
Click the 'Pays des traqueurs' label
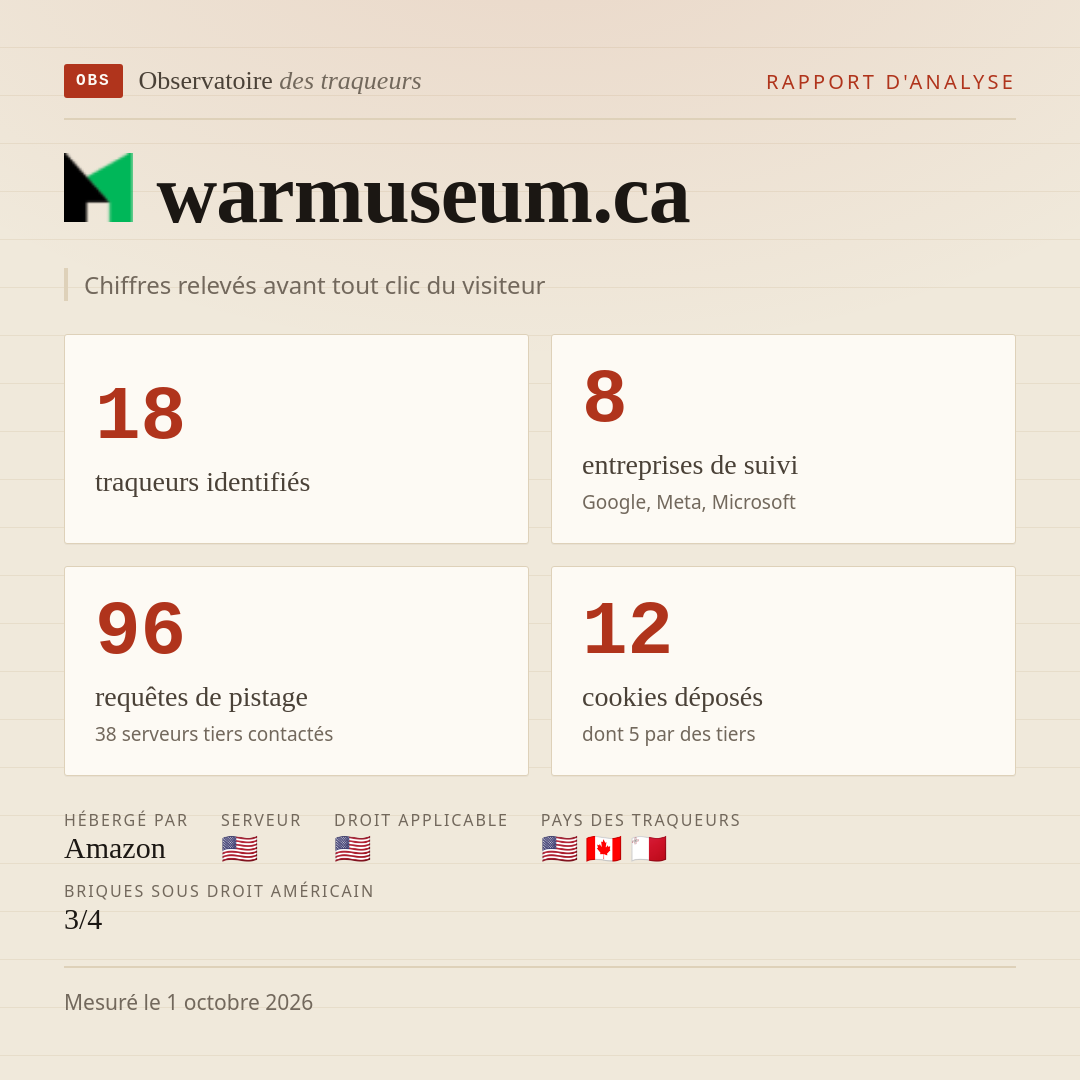[641, 820]
